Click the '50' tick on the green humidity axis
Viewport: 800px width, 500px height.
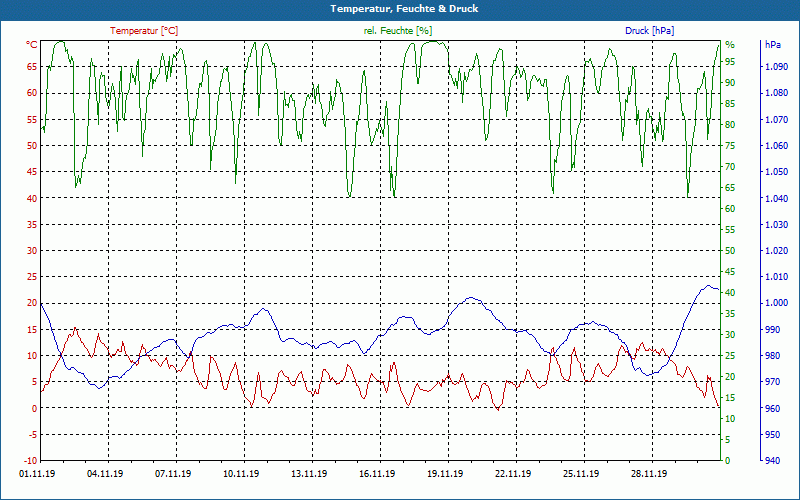coord(731,251)
